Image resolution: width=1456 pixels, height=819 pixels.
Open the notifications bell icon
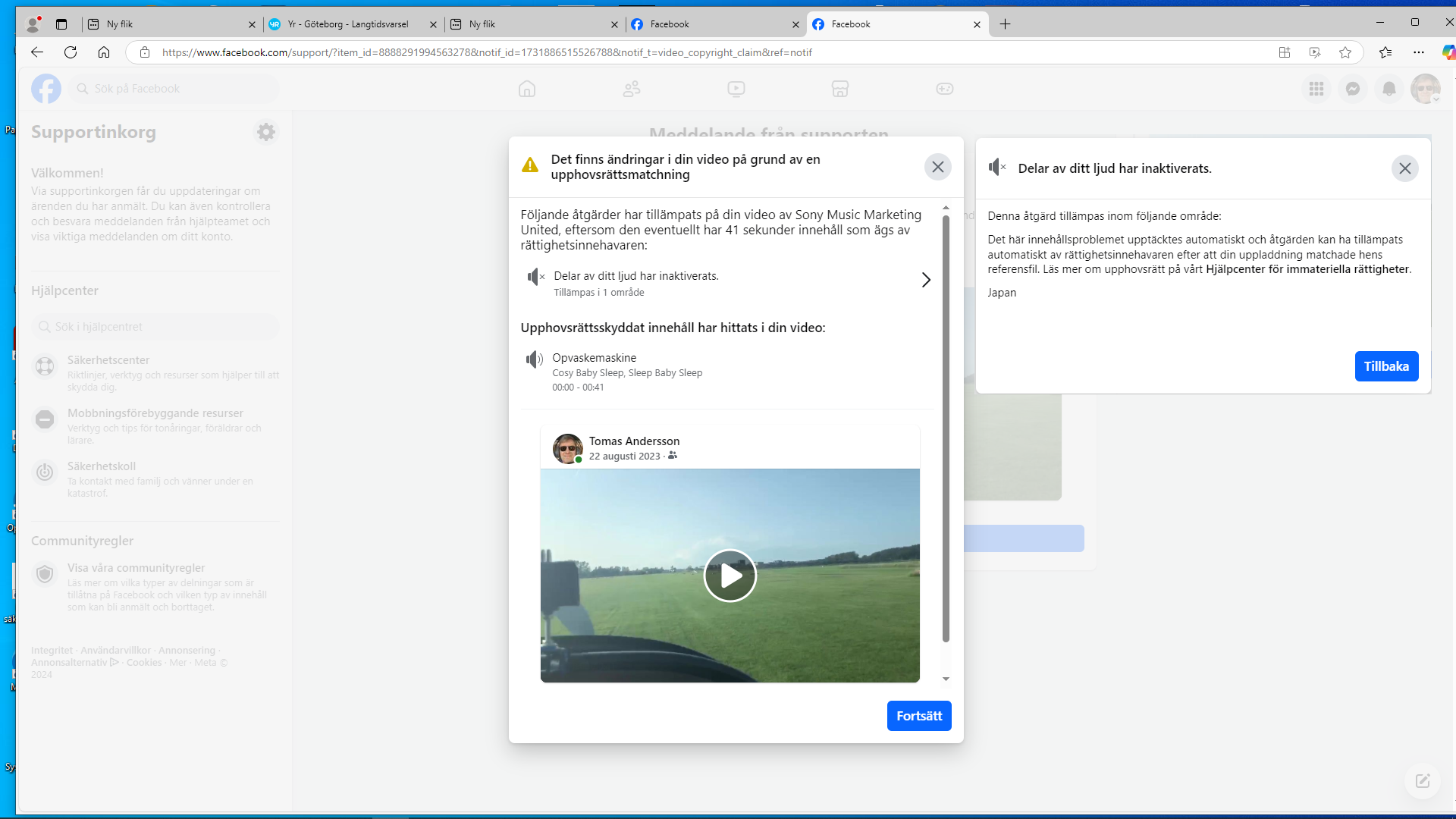tap(1389, 89)
